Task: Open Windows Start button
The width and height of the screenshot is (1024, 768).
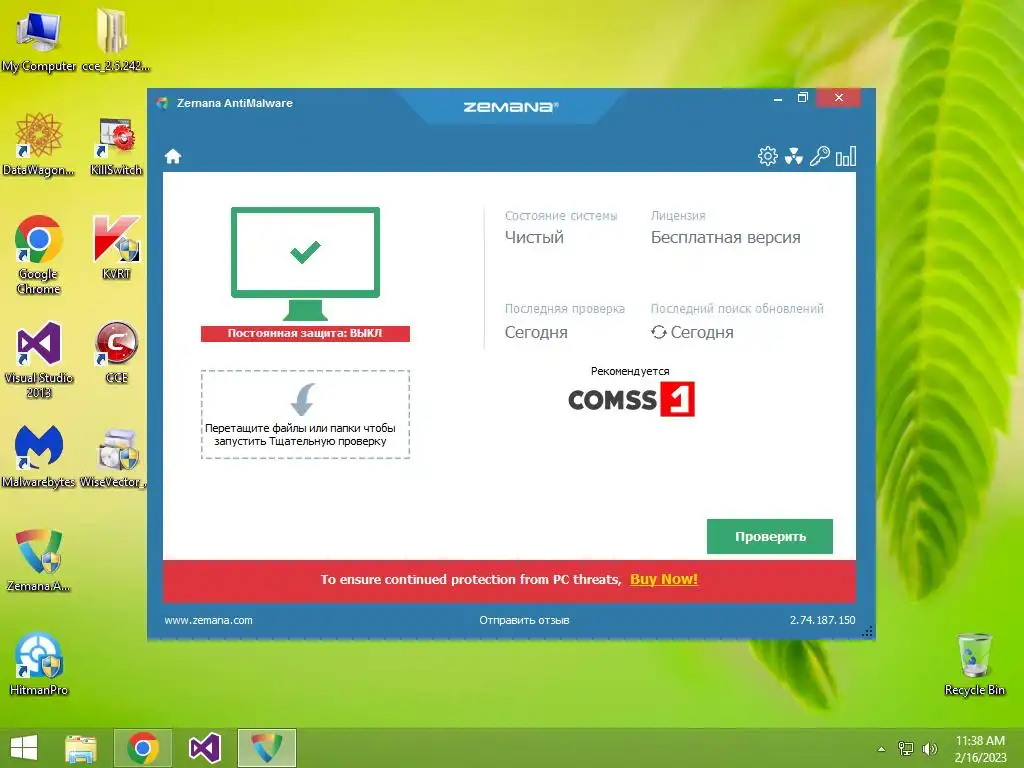Action: (24, 748)
